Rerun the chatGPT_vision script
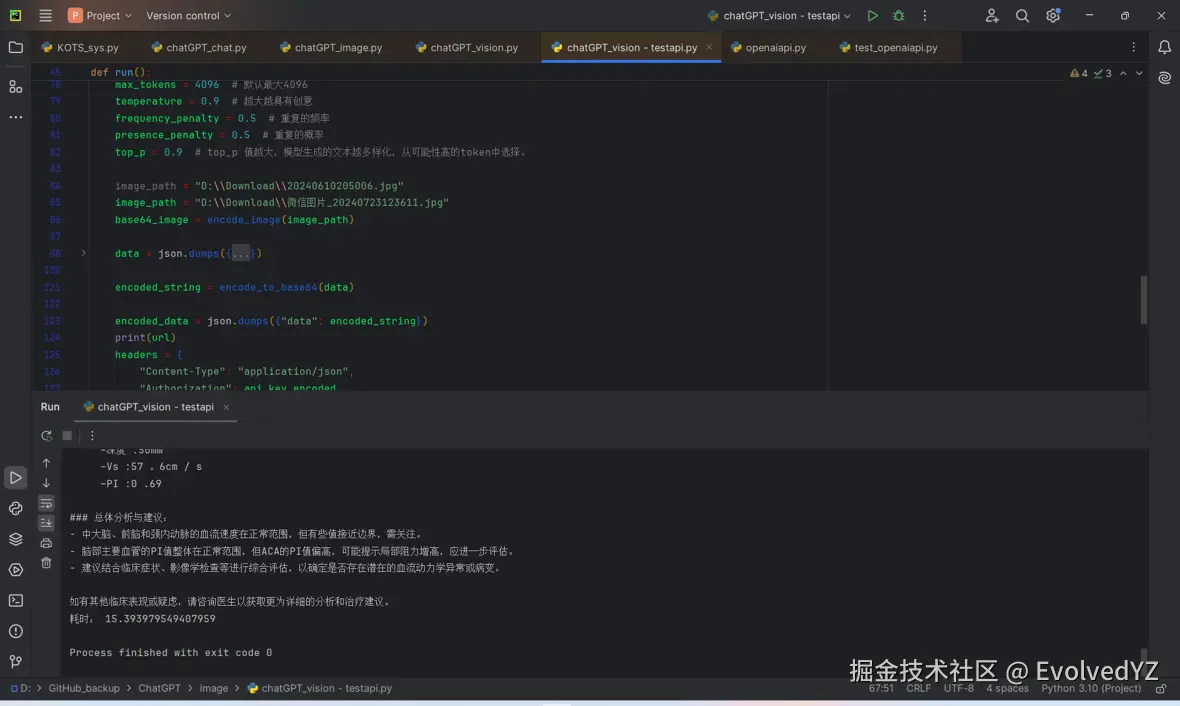 46,436
